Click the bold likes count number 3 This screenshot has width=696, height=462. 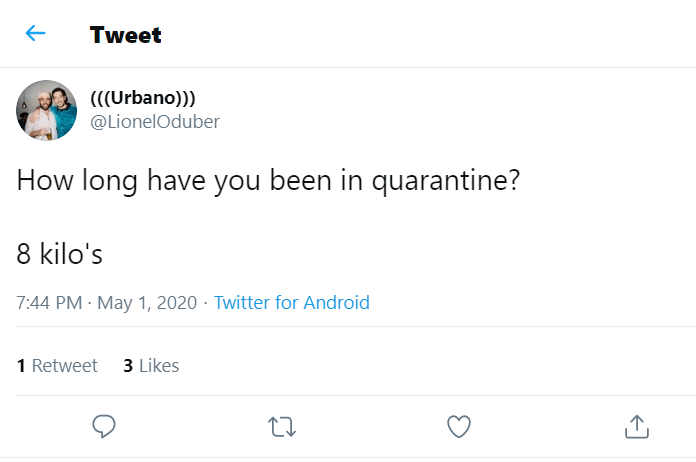(128, 366)
